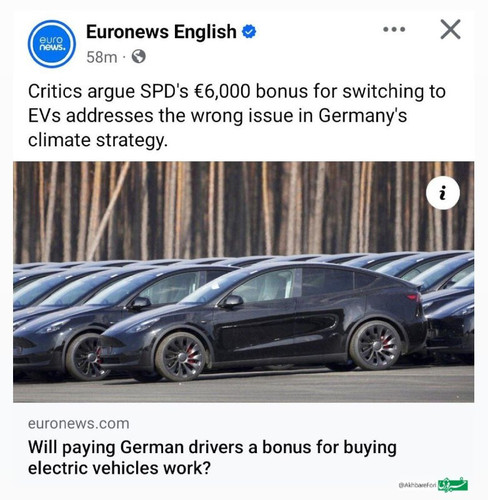Click the SPD bonus post caption text
The image size is (488, 500).
[237, 115]
